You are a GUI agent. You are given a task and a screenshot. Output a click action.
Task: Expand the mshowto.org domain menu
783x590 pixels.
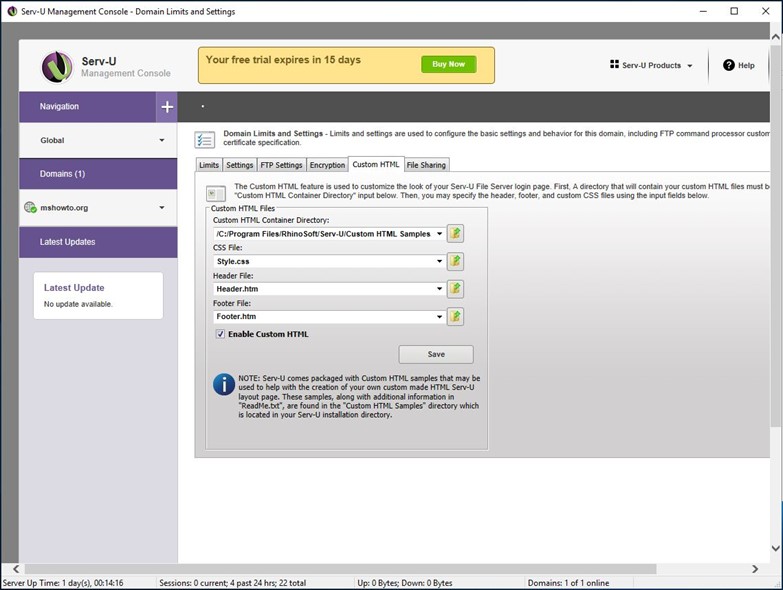162,208
